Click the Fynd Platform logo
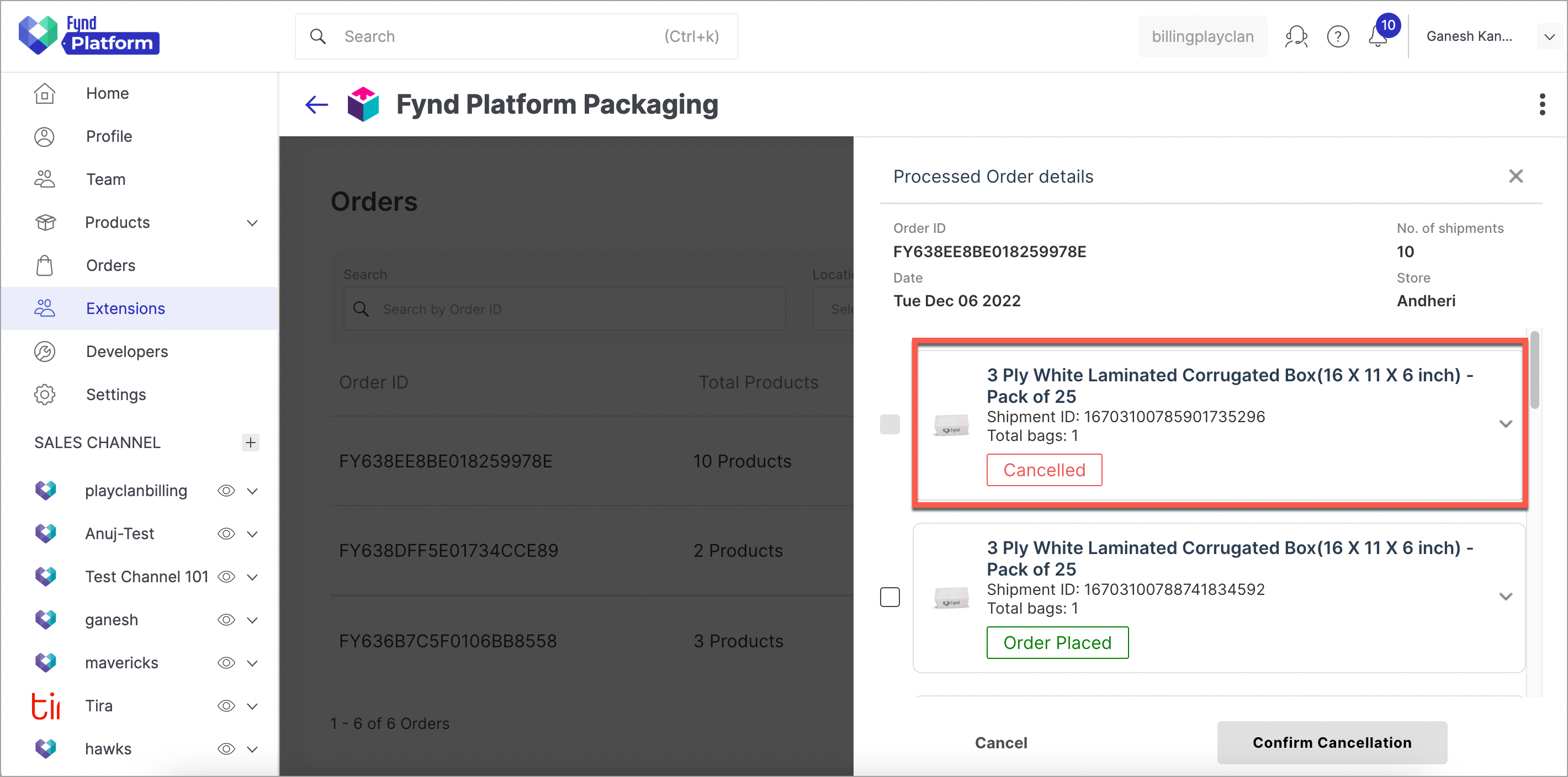This screenshot has width=1568, height=777. click(89, 35)
